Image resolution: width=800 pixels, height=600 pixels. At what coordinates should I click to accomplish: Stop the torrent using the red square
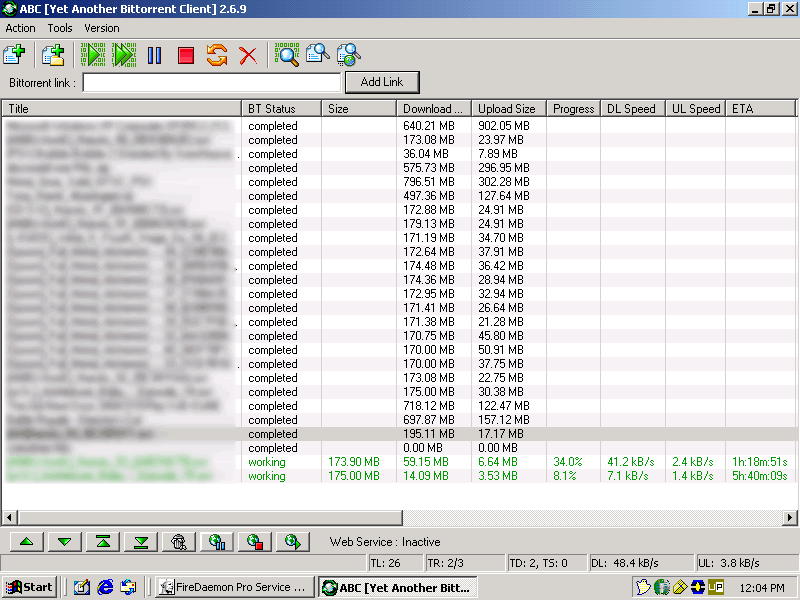point(186,55)
